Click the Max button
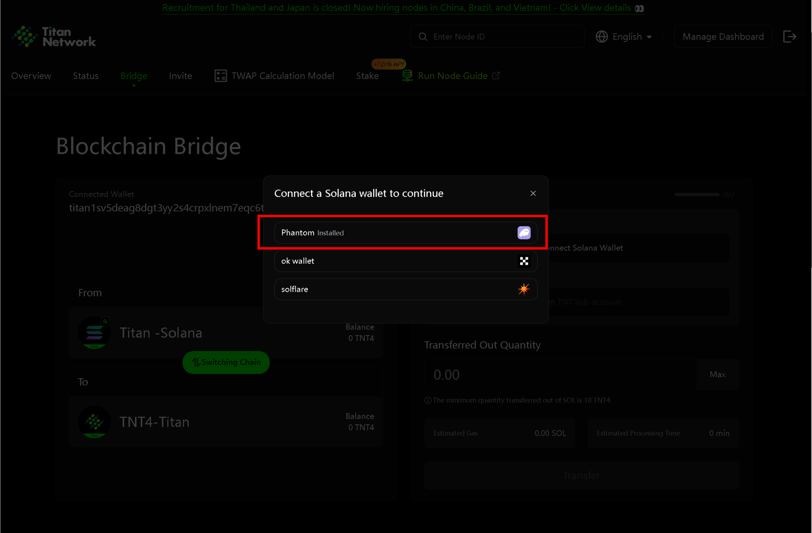Viewport: 812px width, 533px height. pyautogui.click(x=718, y=374)
